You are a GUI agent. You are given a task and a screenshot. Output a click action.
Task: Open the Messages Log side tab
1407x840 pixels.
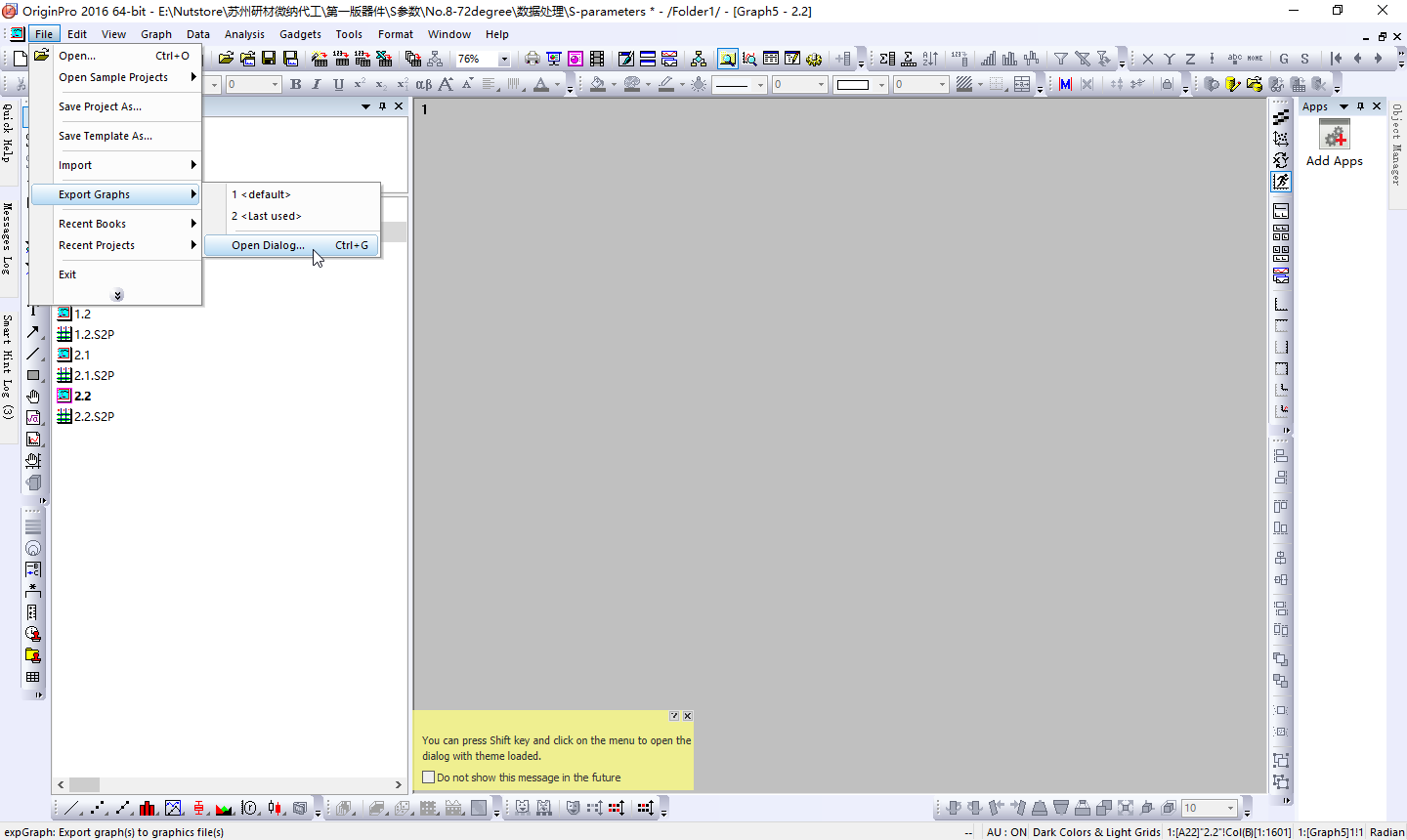pos(8,238)
